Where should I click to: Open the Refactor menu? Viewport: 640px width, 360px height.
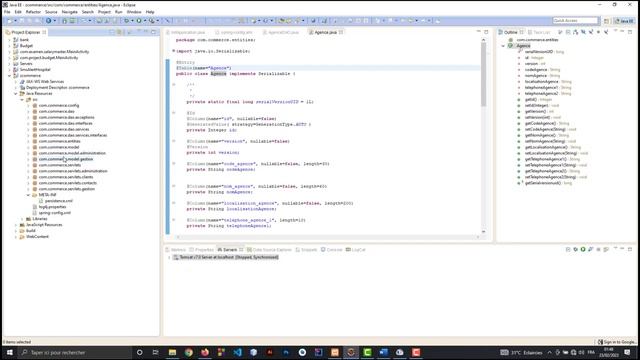click(33, 12)
